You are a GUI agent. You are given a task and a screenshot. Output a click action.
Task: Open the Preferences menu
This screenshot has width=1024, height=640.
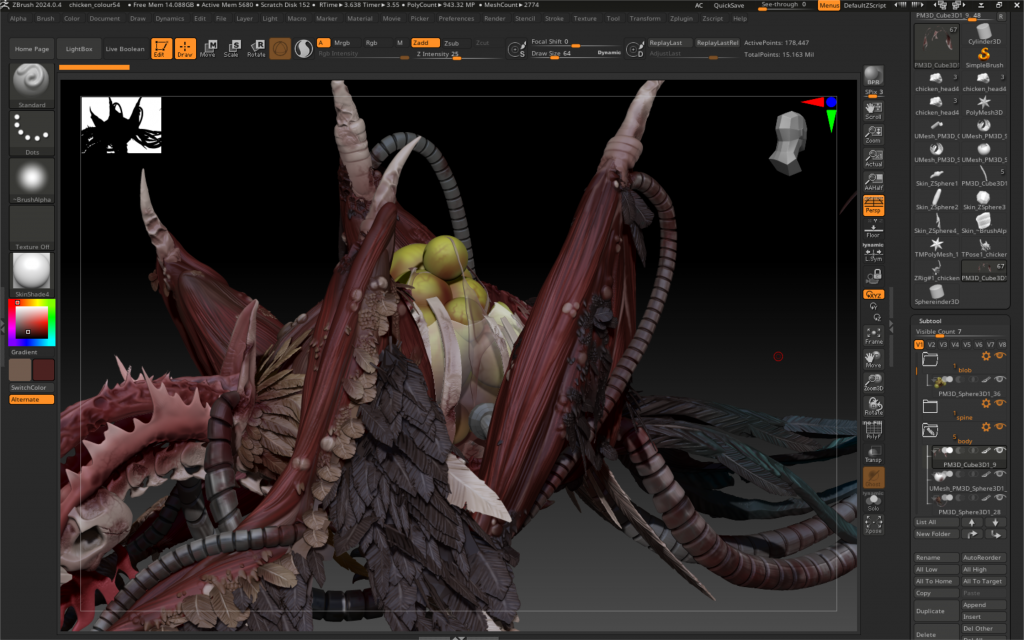pos(456,18)
